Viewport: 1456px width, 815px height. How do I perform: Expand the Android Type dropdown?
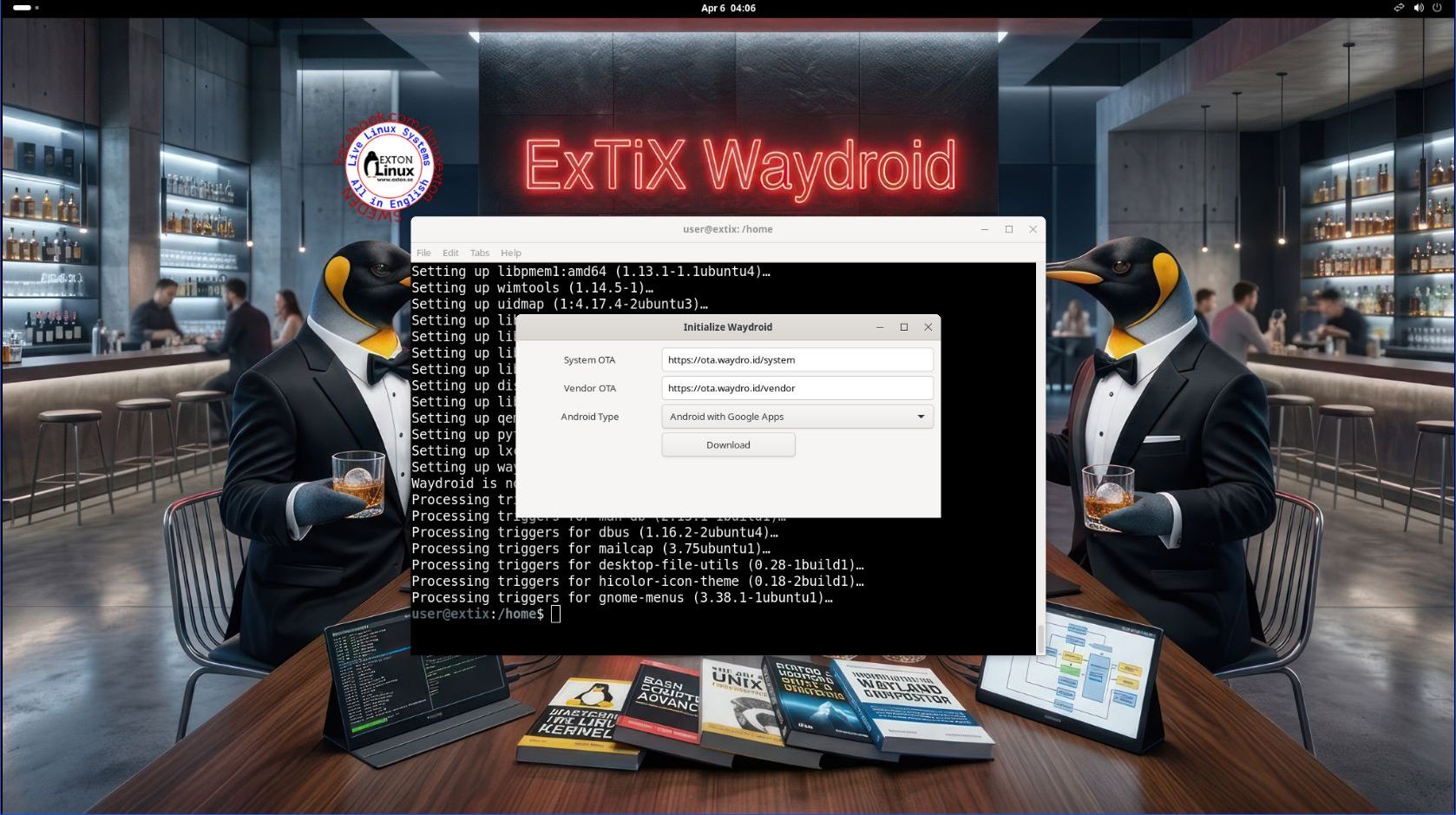click(797, 417)
